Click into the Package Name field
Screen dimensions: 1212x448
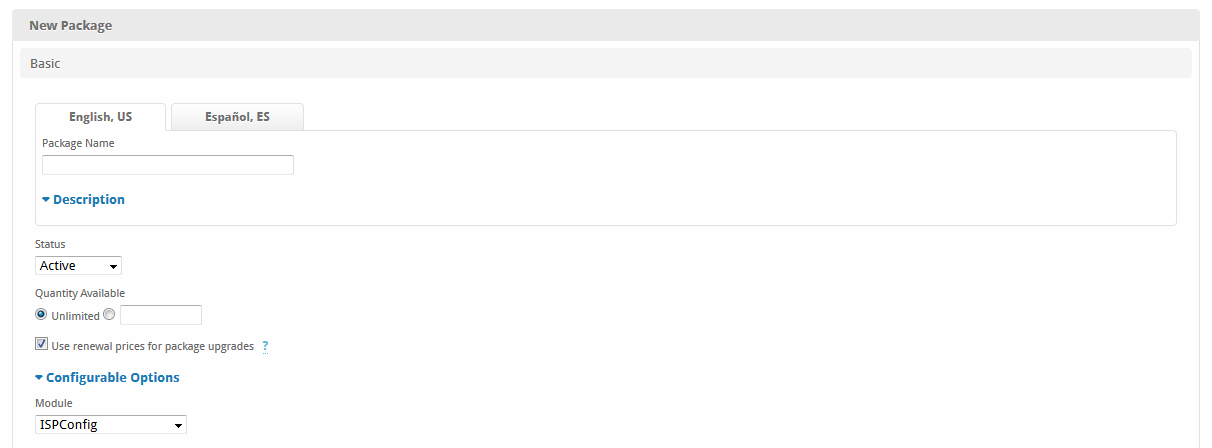[x=167, y=165]
